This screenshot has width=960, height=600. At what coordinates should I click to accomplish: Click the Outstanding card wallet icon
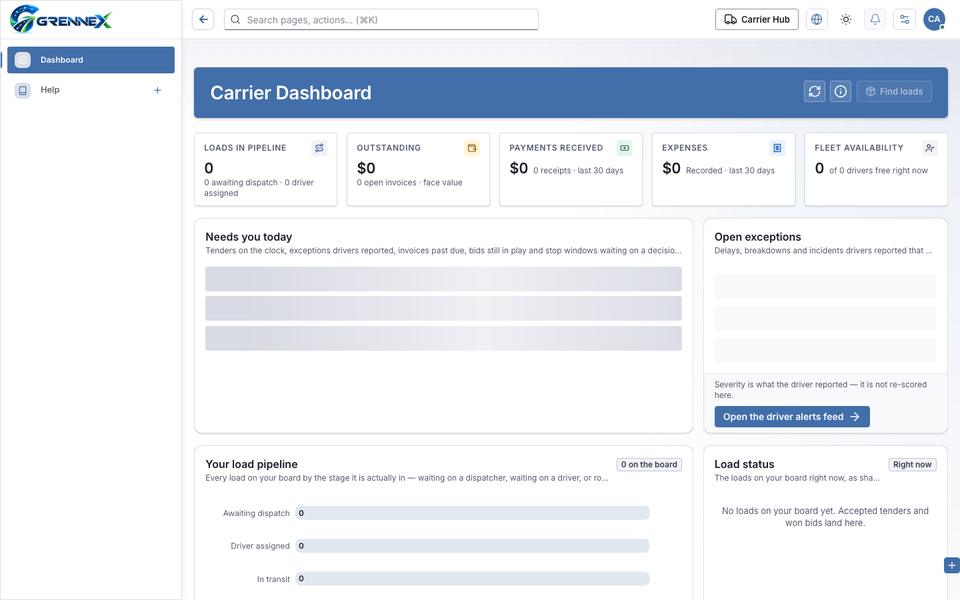(x=471, y=148)
